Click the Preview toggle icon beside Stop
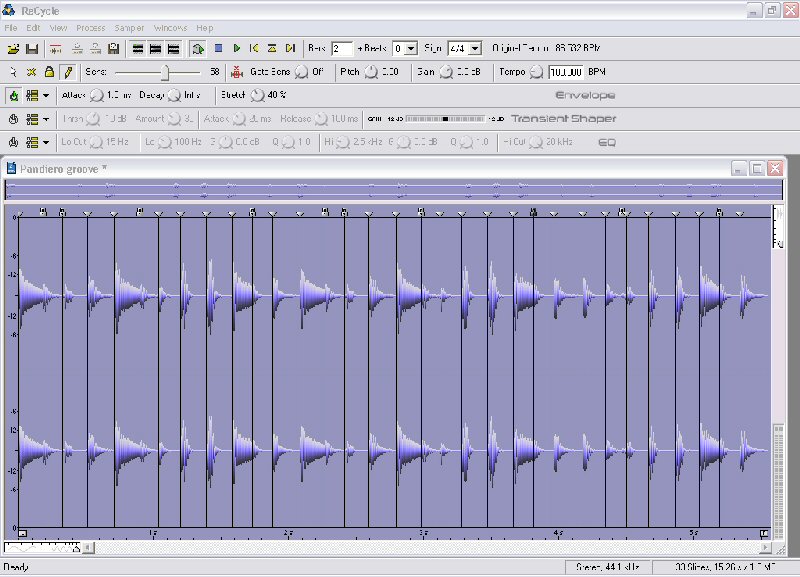 [198, 48]
